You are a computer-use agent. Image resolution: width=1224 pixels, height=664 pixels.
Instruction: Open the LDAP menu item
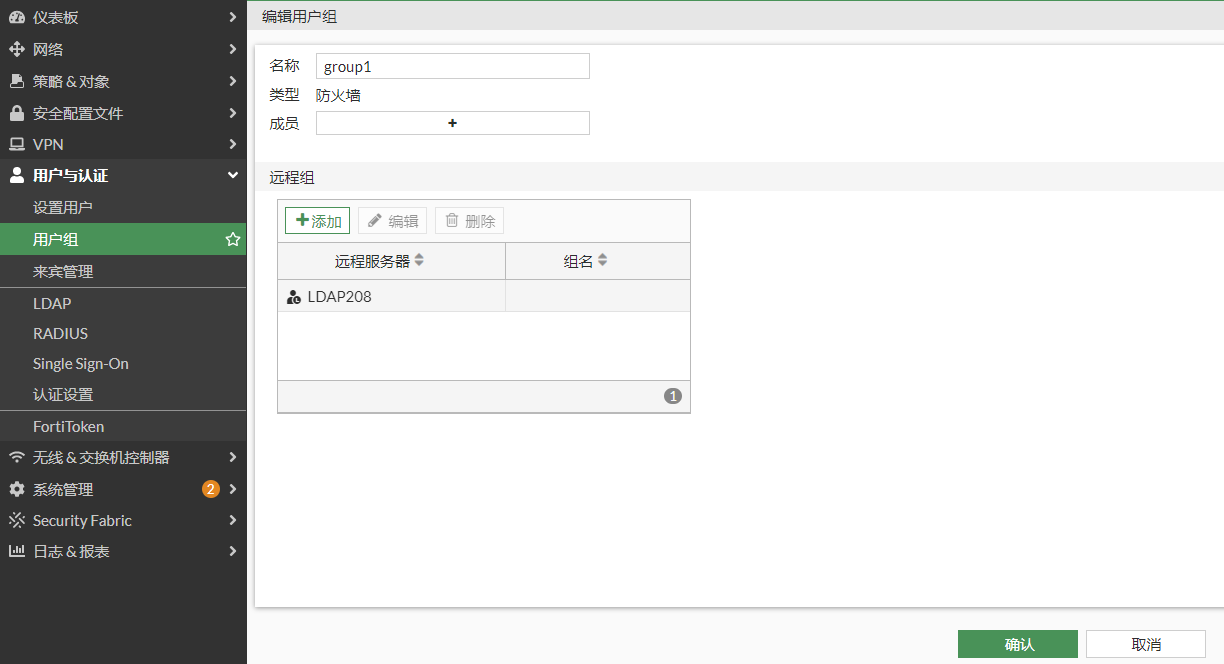tap(52, 303)
